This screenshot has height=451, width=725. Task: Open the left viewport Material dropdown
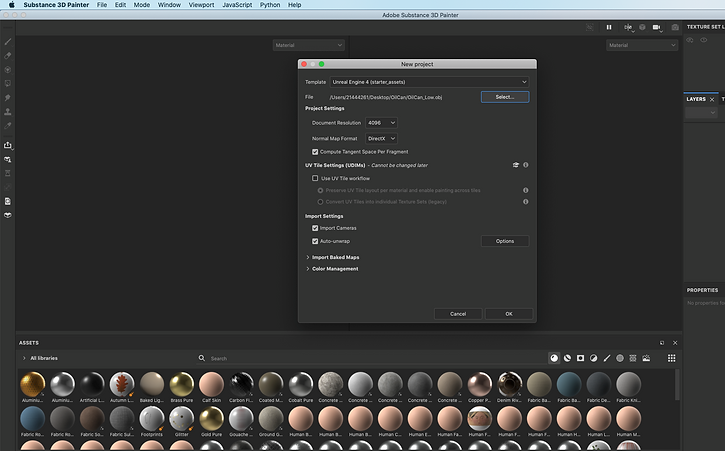pos(308,45)
